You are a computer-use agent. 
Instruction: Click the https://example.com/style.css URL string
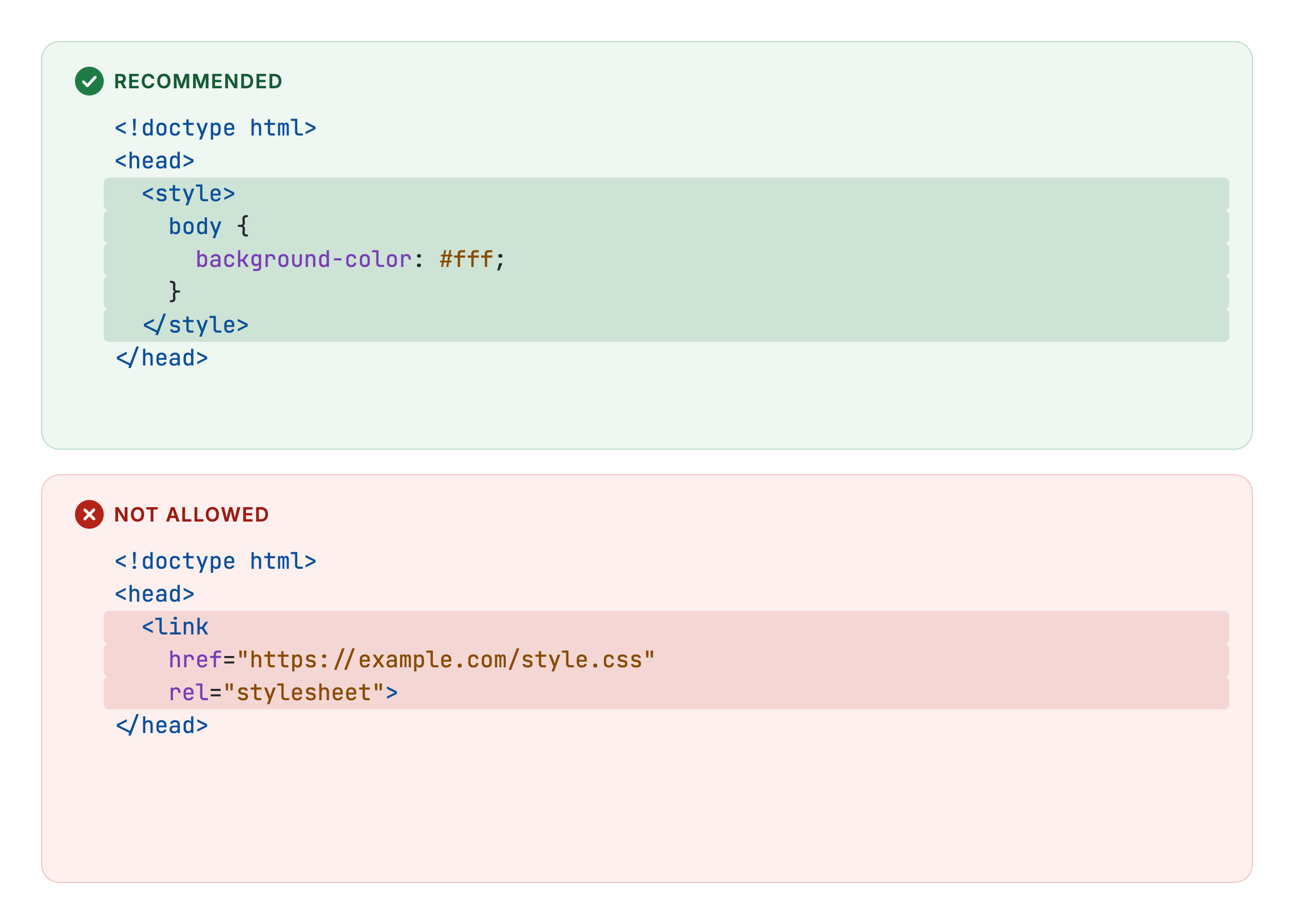tap(446, 660)
